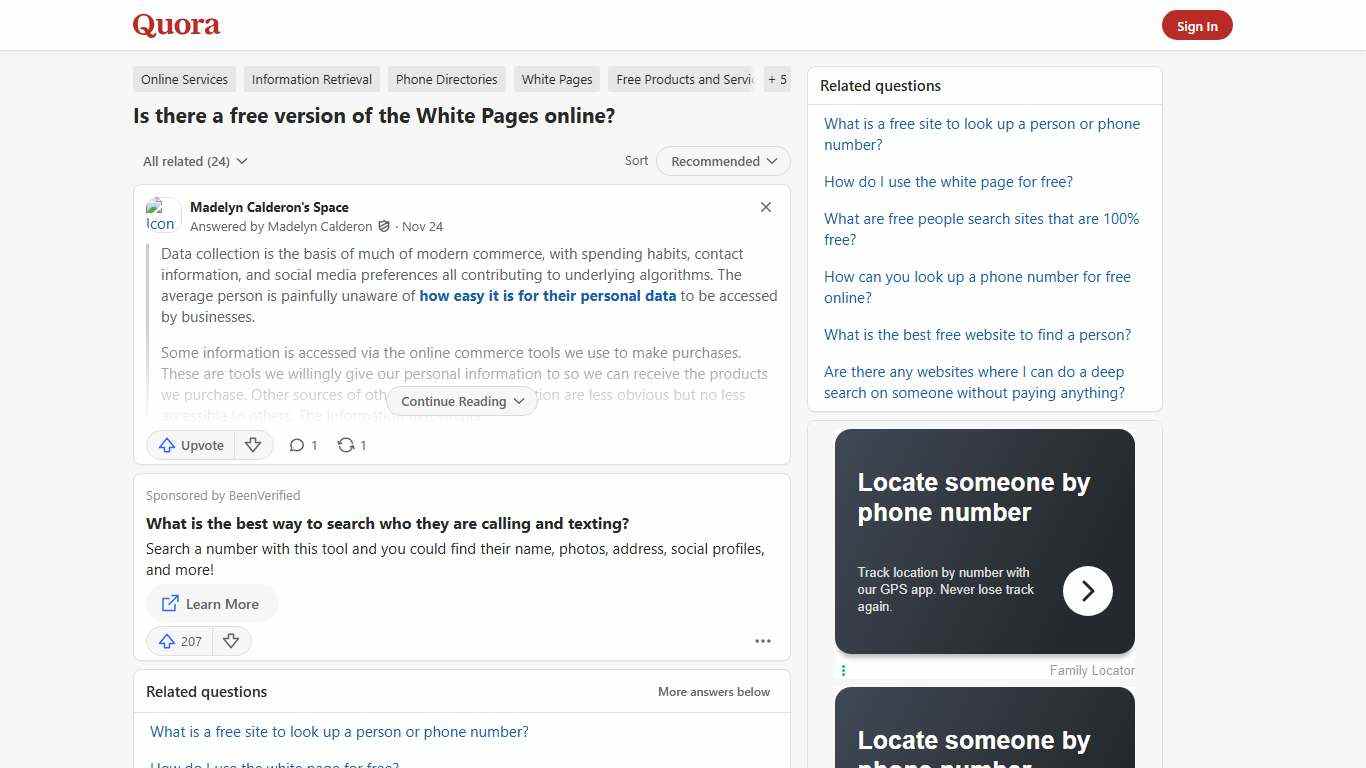Dismiss Madelyn Calderon's answer with the X

(765, 207)
